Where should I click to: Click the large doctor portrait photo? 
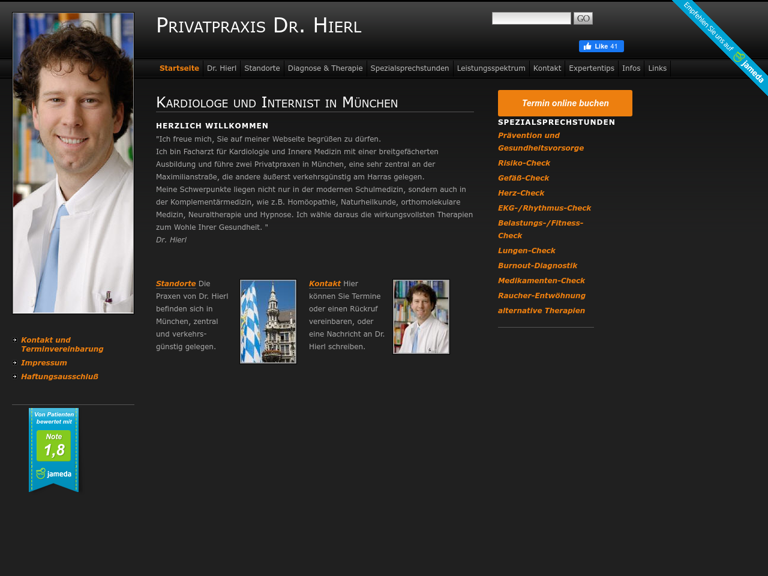tap(73, 163)
